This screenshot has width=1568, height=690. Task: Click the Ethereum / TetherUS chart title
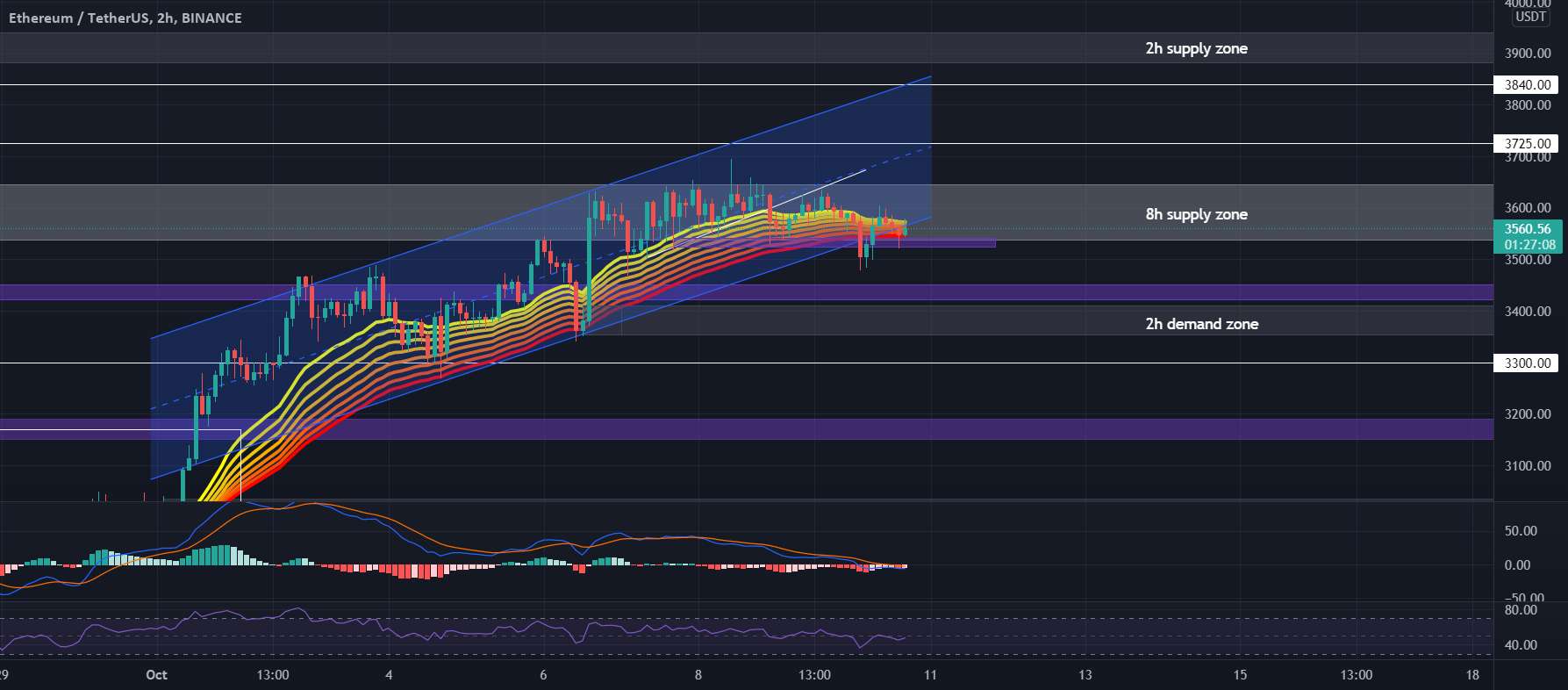pos(125,18)
